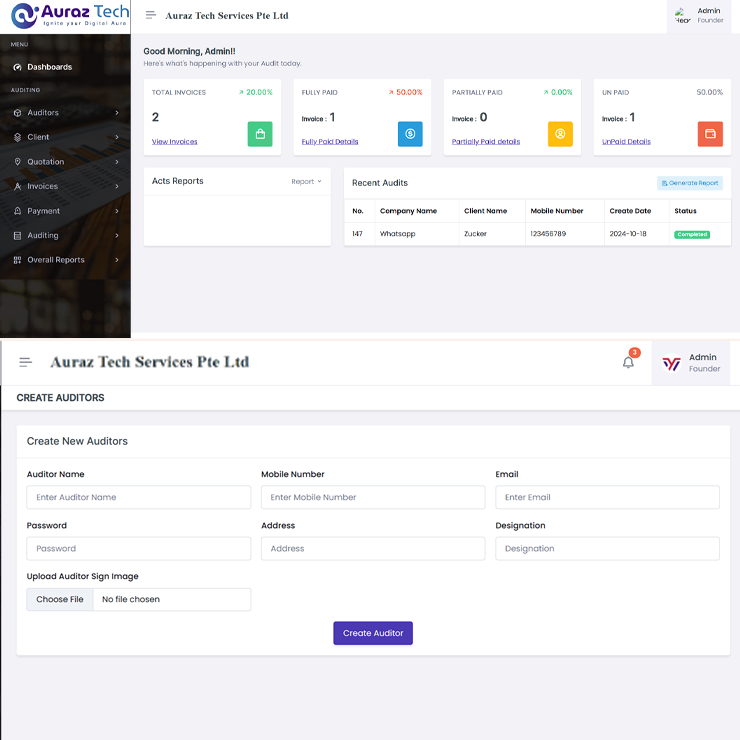Open the Fully Paid Details link
740x740 pixels.
pos(330,142)
